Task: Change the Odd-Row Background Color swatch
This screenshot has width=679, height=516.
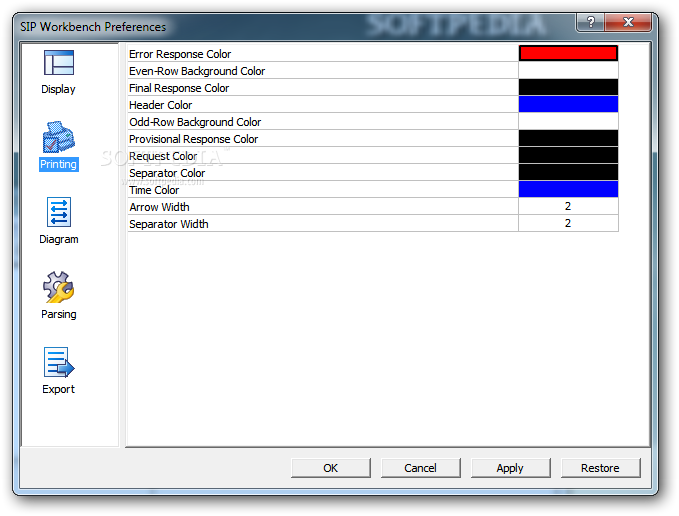Action: pyautogui.click(x=568, y=121)
